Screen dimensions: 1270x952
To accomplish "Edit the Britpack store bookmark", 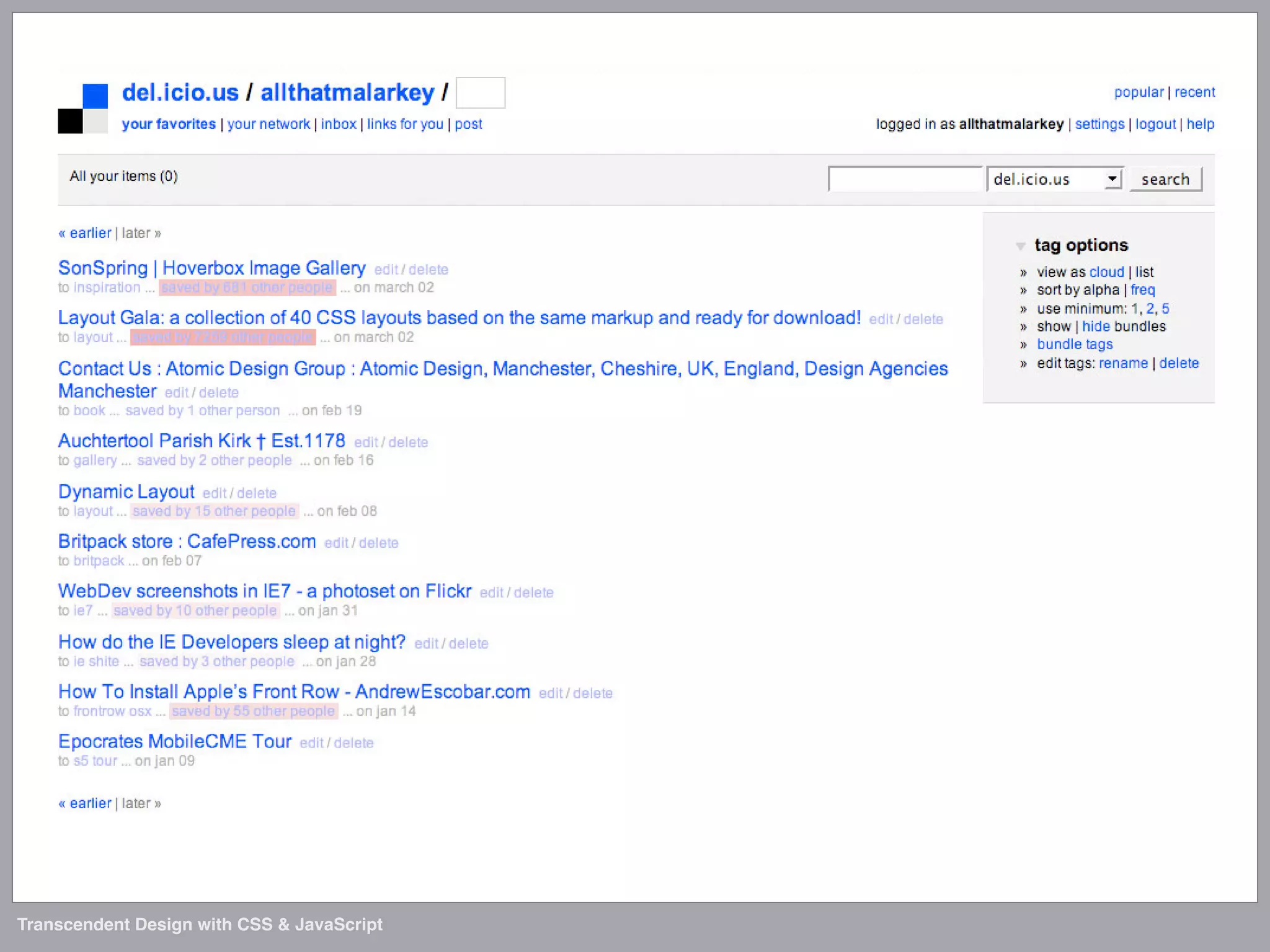I will 336,543.
